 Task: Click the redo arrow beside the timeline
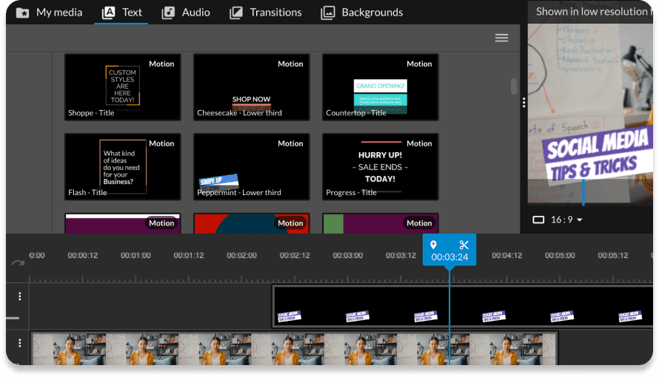(18, 263)
